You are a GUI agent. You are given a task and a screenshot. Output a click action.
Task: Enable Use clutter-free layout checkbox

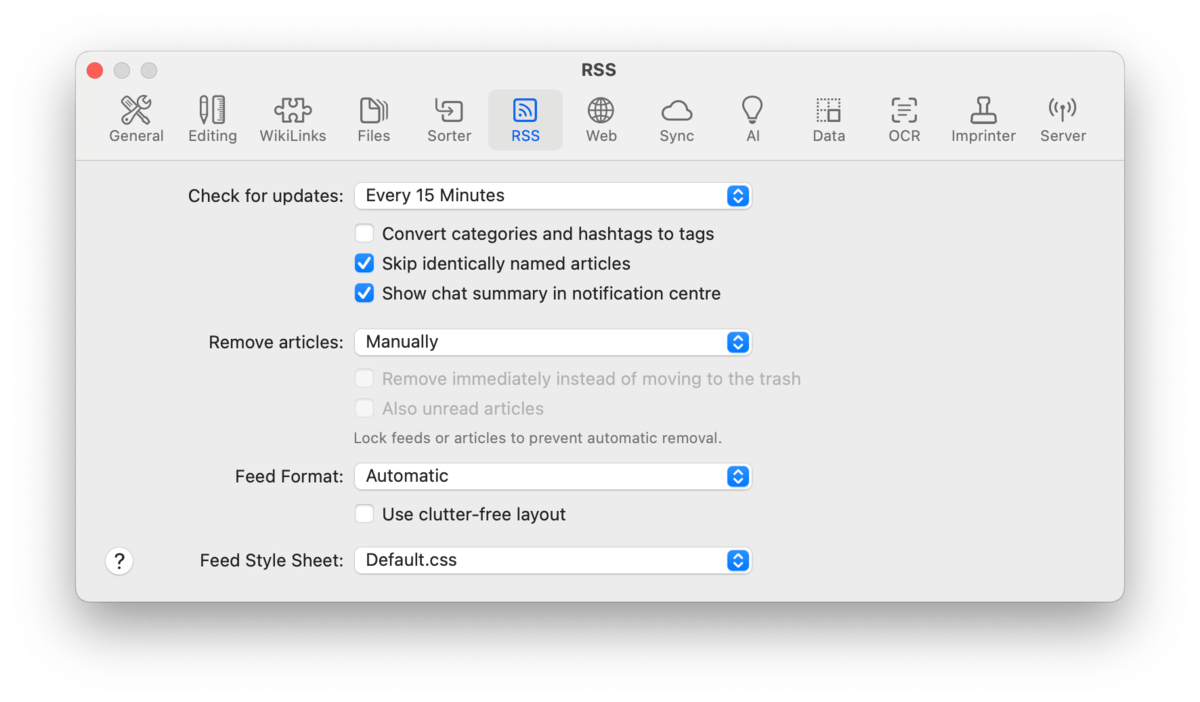pyautogui.click(x=365, y=515)
